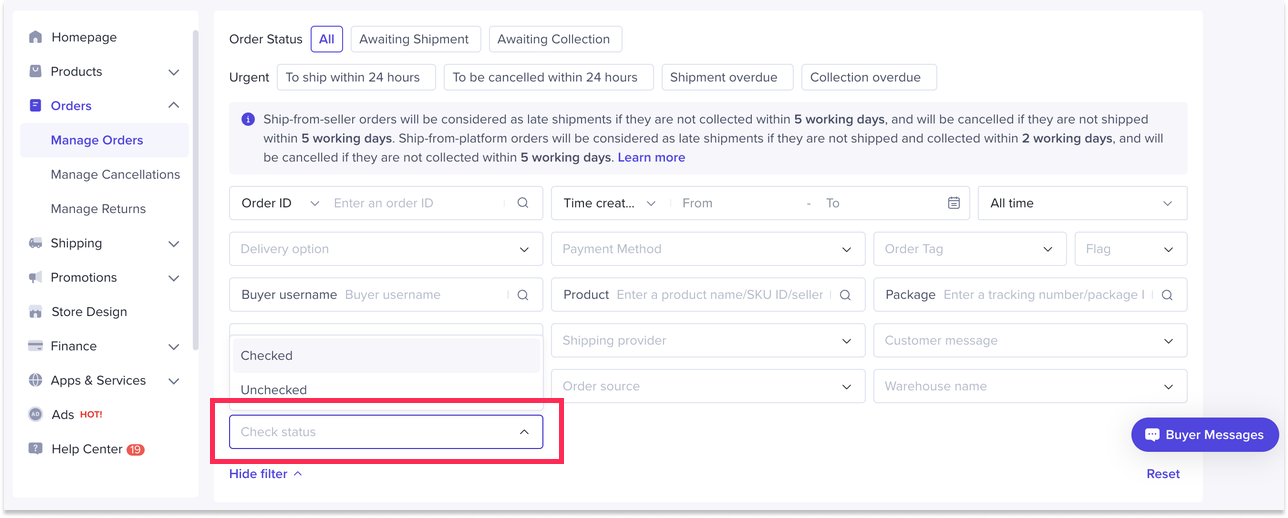1288x518 pixels.
Task: Click the product name search input field
Action: coord(720,295)
